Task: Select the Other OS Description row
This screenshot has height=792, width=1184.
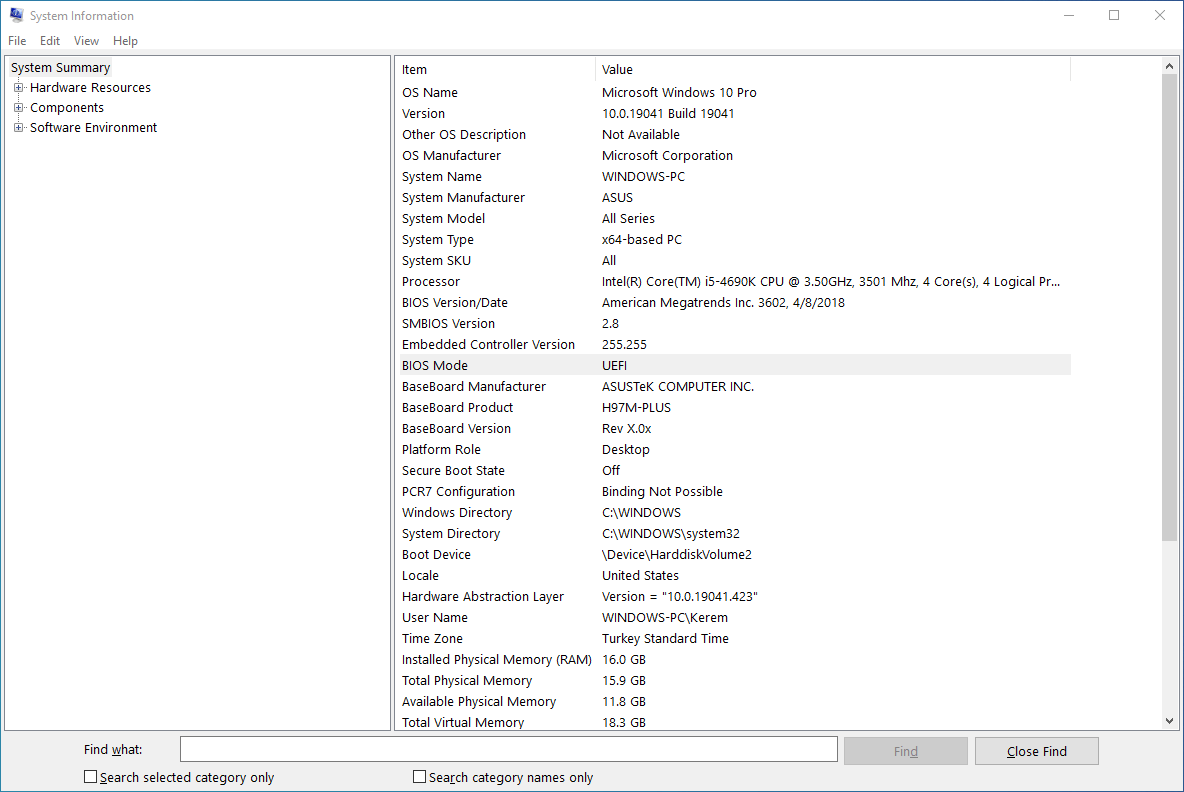Action: tap(735, 134)
